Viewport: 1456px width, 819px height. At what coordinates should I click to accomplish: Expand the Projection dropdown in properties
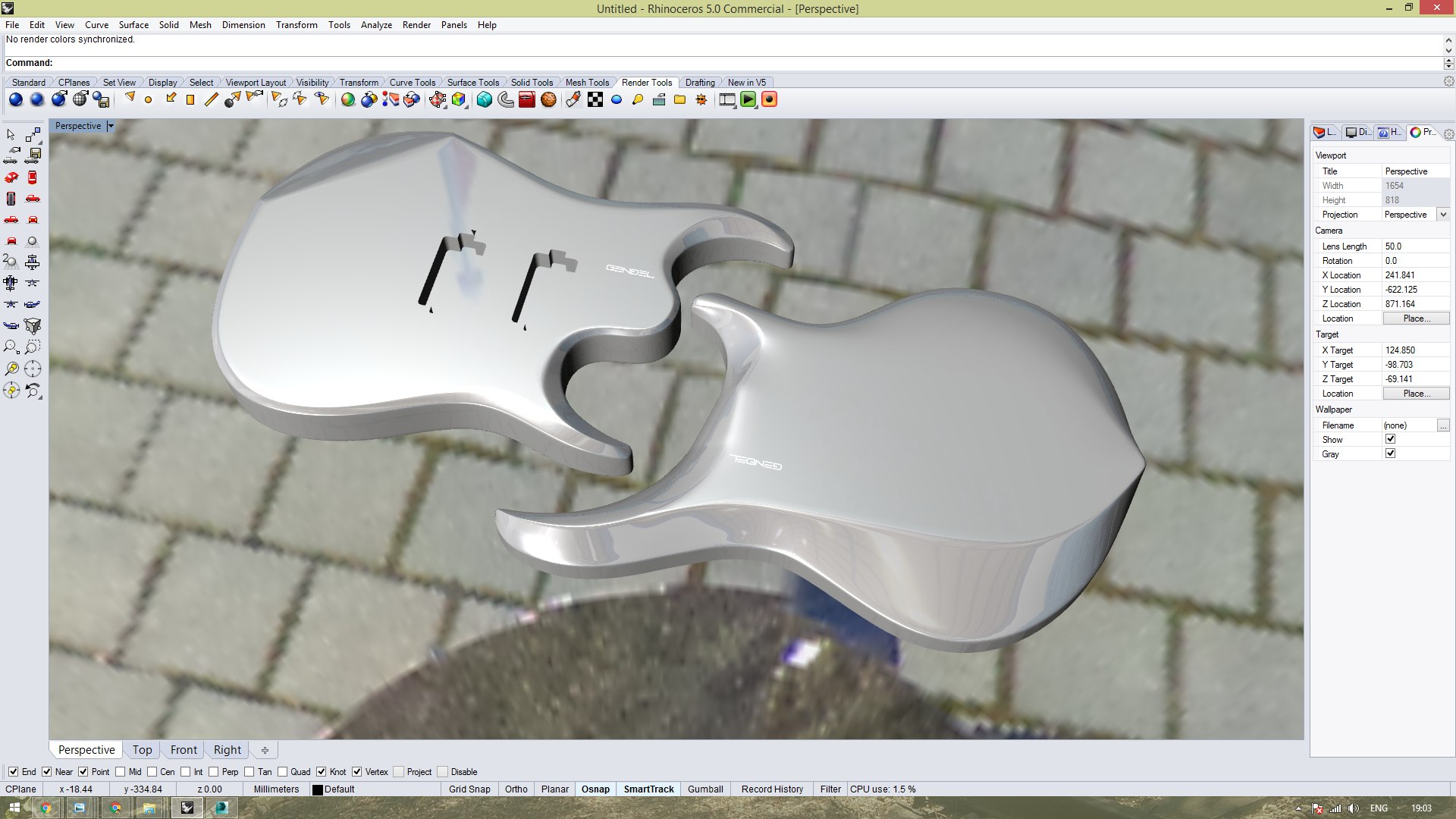point(1443,215)
